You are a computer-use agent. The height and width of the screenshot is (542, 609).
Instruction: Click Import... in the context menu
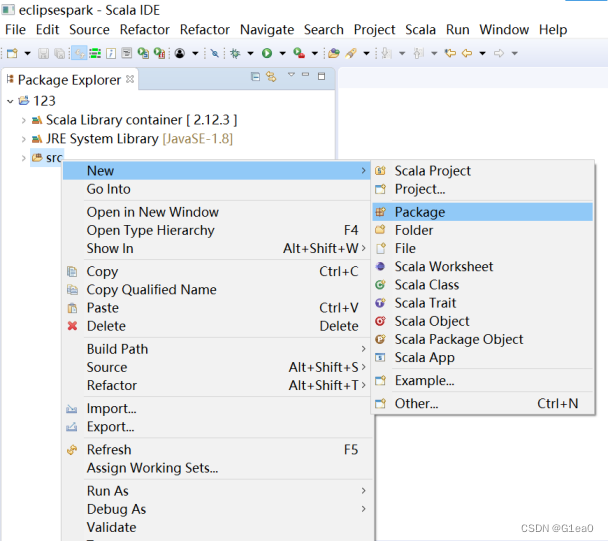pos(216,409)
